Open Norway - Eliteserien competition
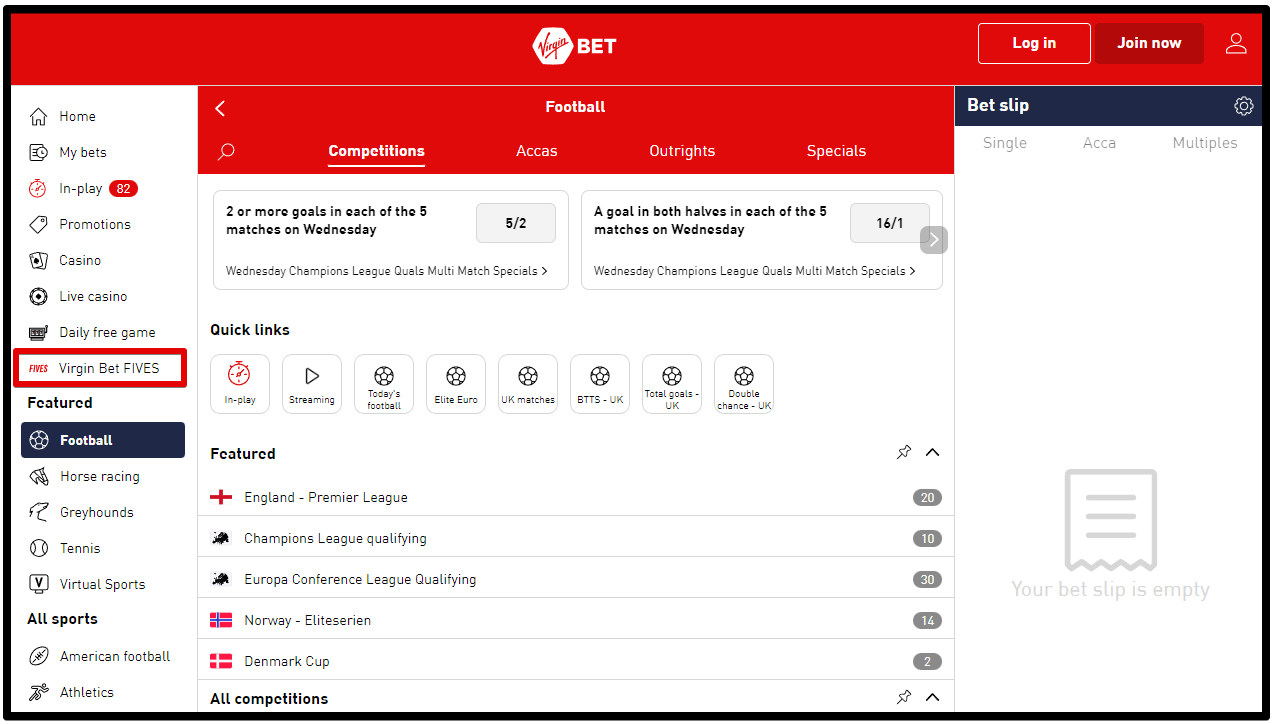This screenshot has width=1275, height=724. pyautogui.click(x=576, y=620)
